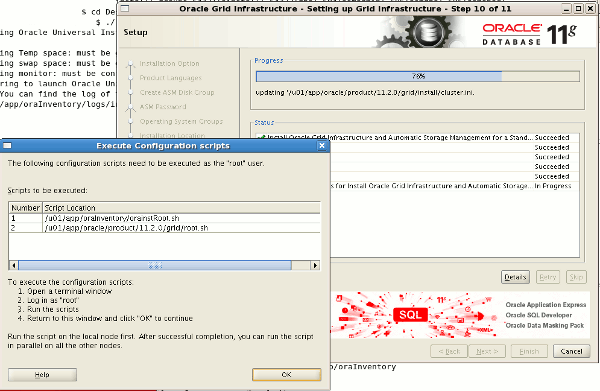Click the Next button in the installer
600x391 pixels.
[x=487, y=351]
